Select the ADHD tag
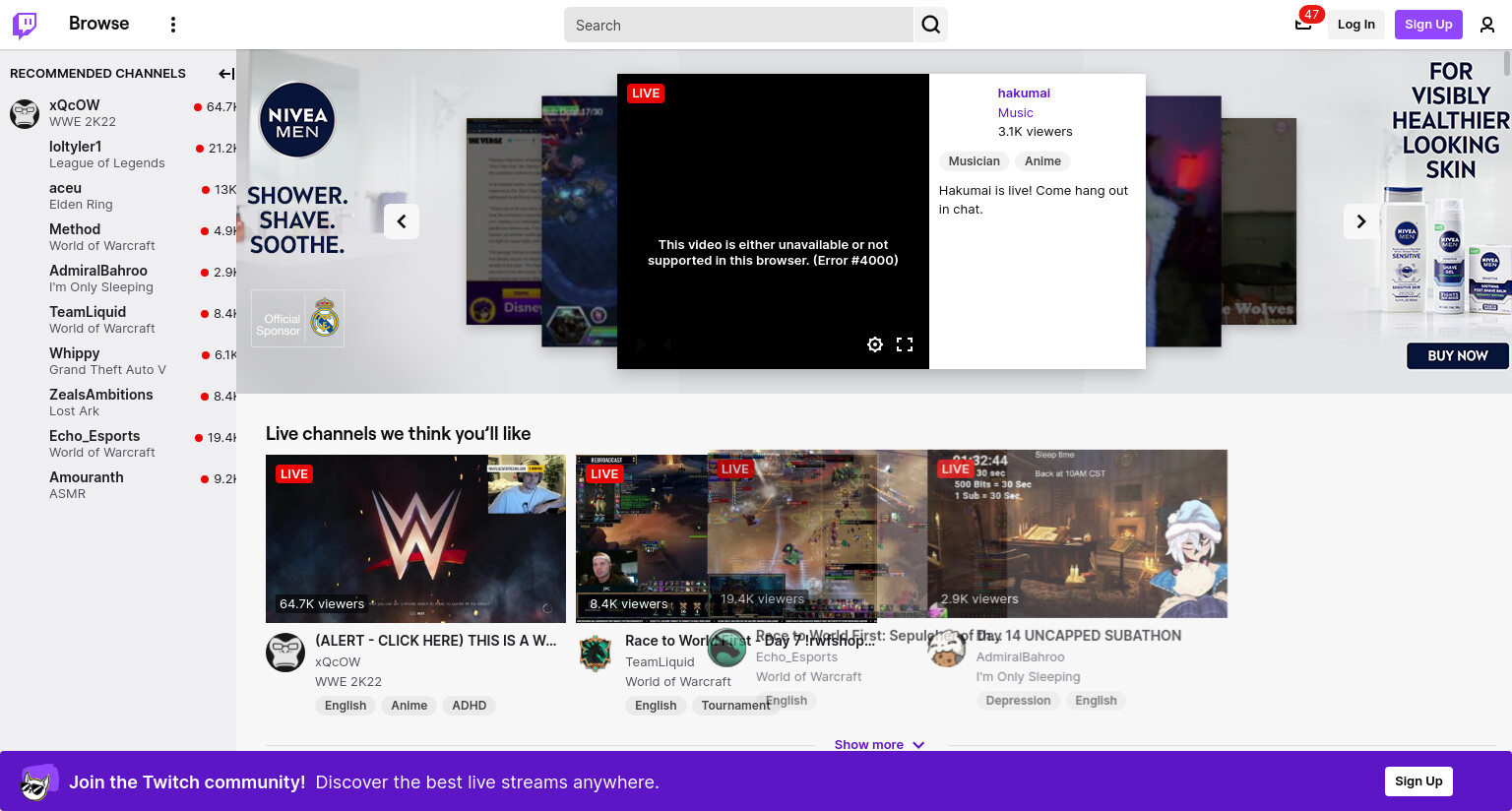This screenshot has height=811, width=1512. [x=470, y=706]
